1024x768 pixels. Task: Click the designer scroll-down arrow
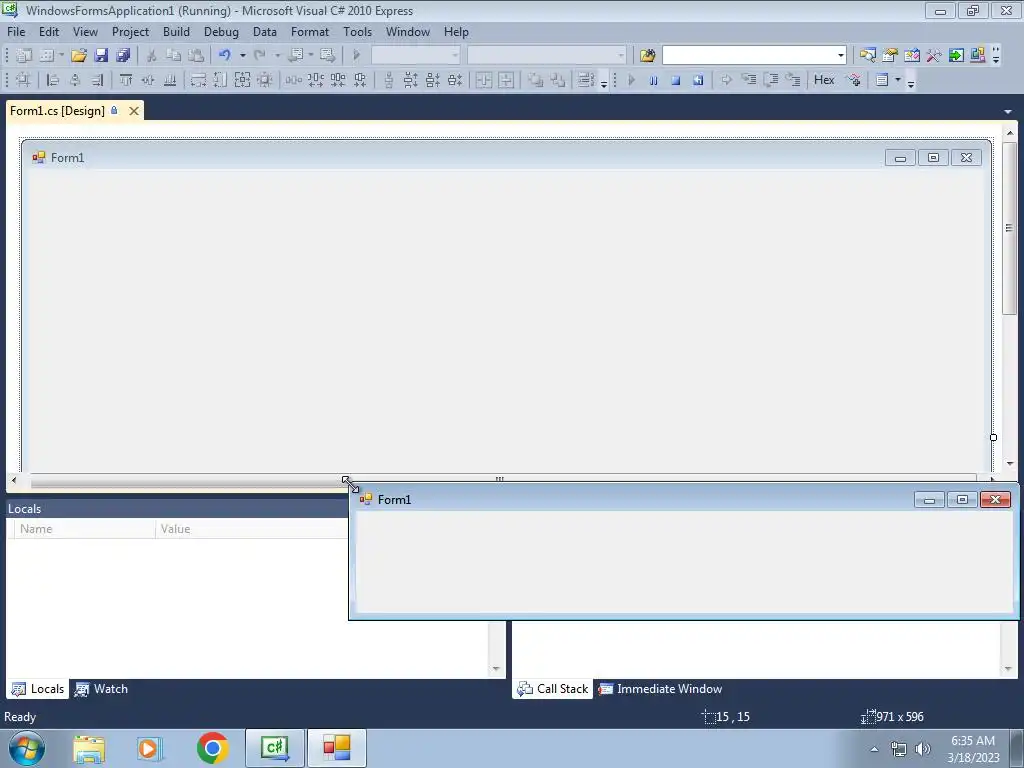[x=1010, y=463]
